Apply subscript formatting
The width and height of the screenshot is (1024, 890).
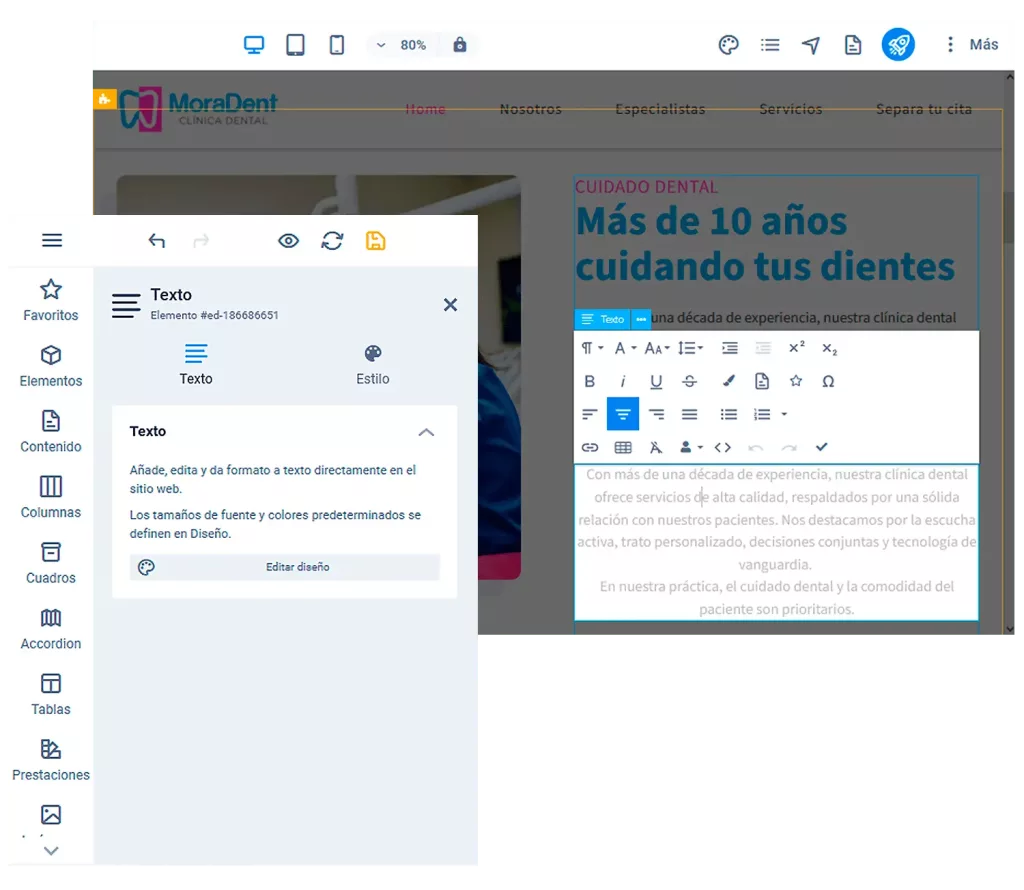tap(829, 349)
